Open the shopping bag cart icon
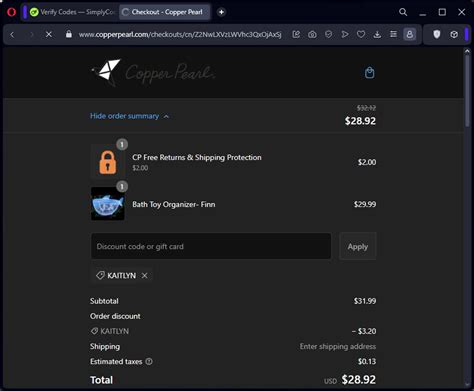Image resolution: width=474 pixels, height=391 pixels. pyautogui.click(x=369, y=72)
